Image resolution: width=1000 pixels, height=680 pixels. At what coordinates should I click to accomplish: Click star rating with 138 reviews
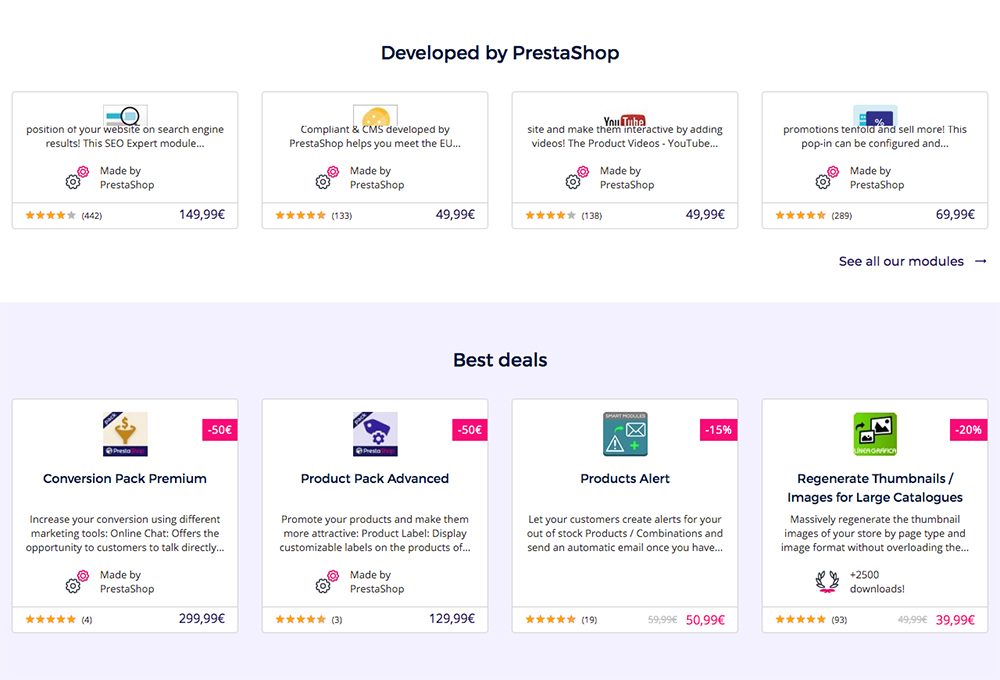point(550,215)
